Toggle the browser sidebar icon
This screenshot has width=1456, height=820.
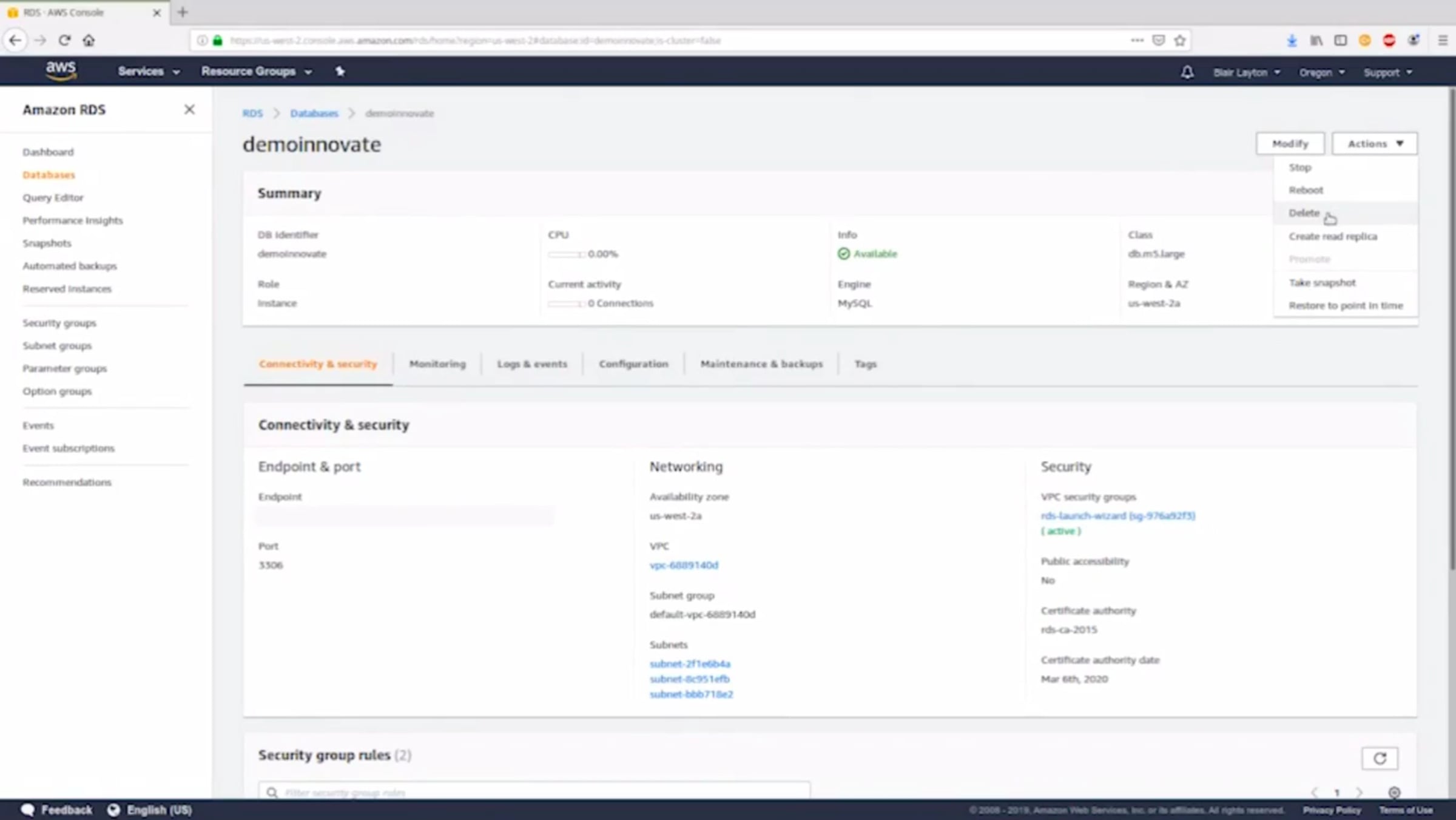tap(1341, 41)
